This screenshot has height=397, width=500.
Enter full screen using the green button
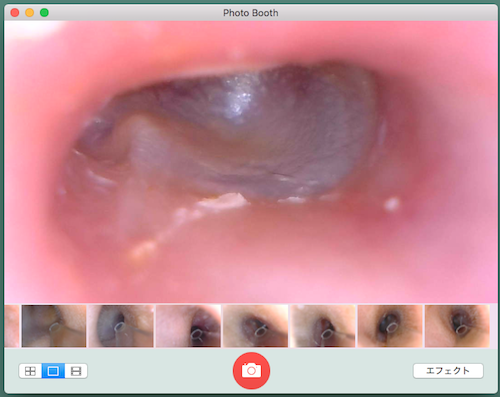[x=44, y=13]
